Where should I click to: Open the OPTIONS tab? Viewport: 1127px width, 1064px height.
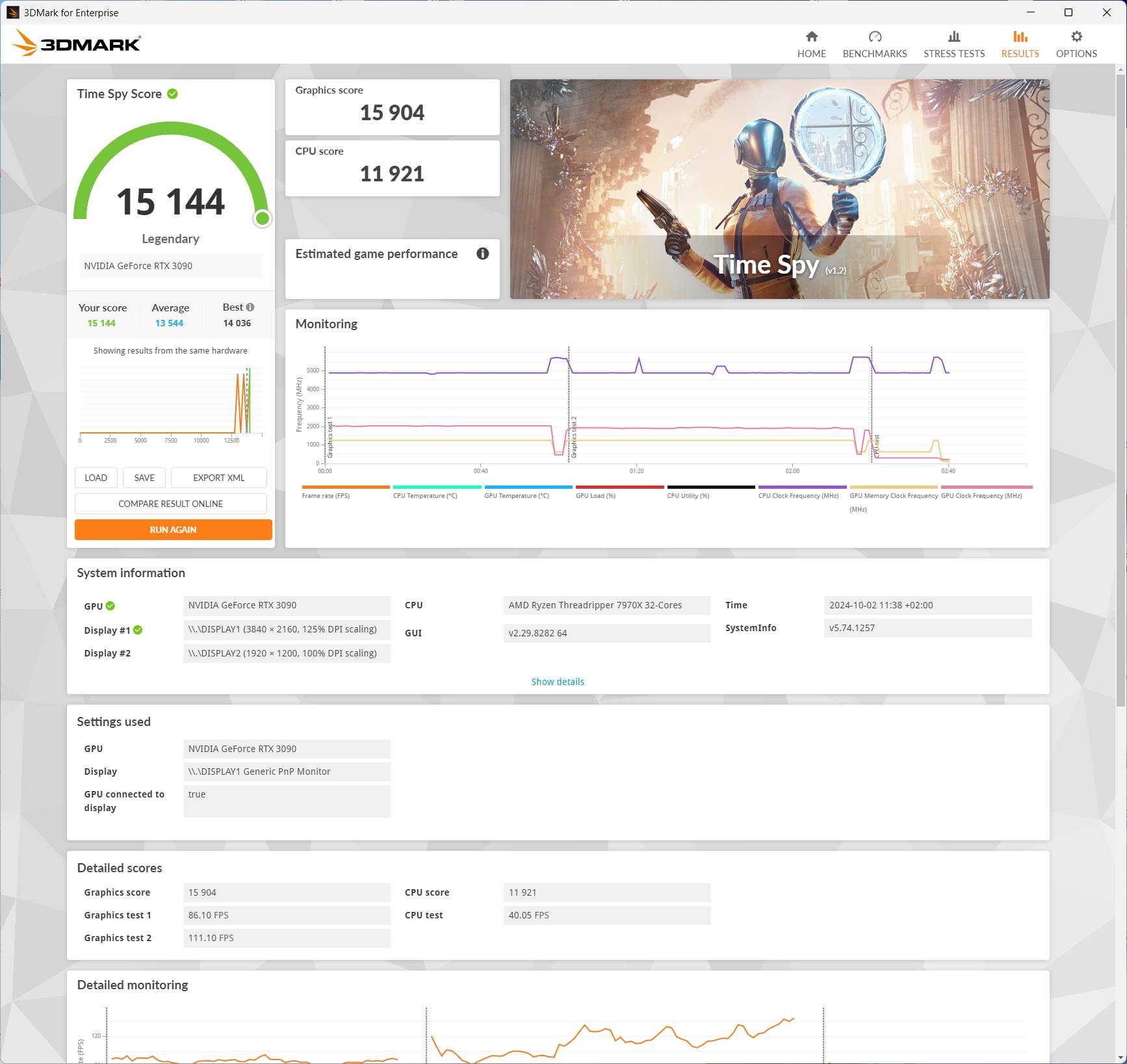1076,44
